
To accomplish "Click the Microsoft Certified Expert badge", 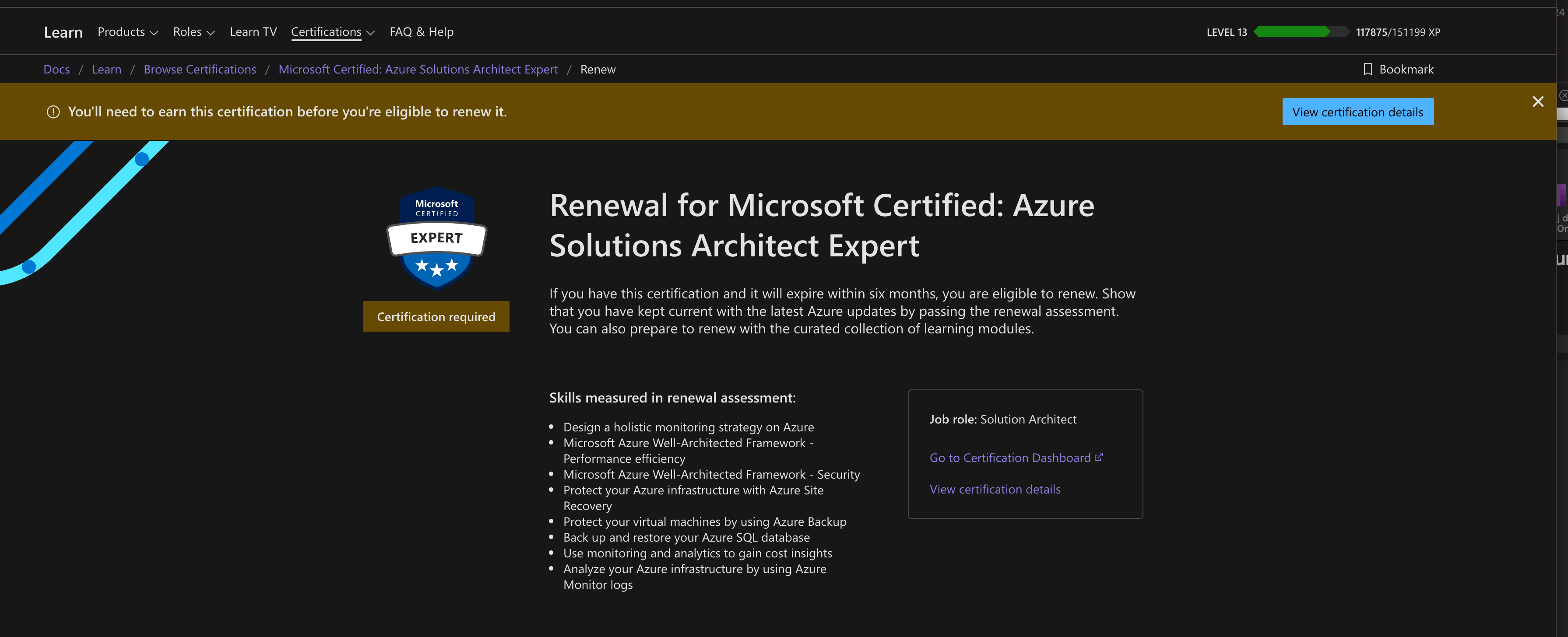I will [x=436, y=238].
